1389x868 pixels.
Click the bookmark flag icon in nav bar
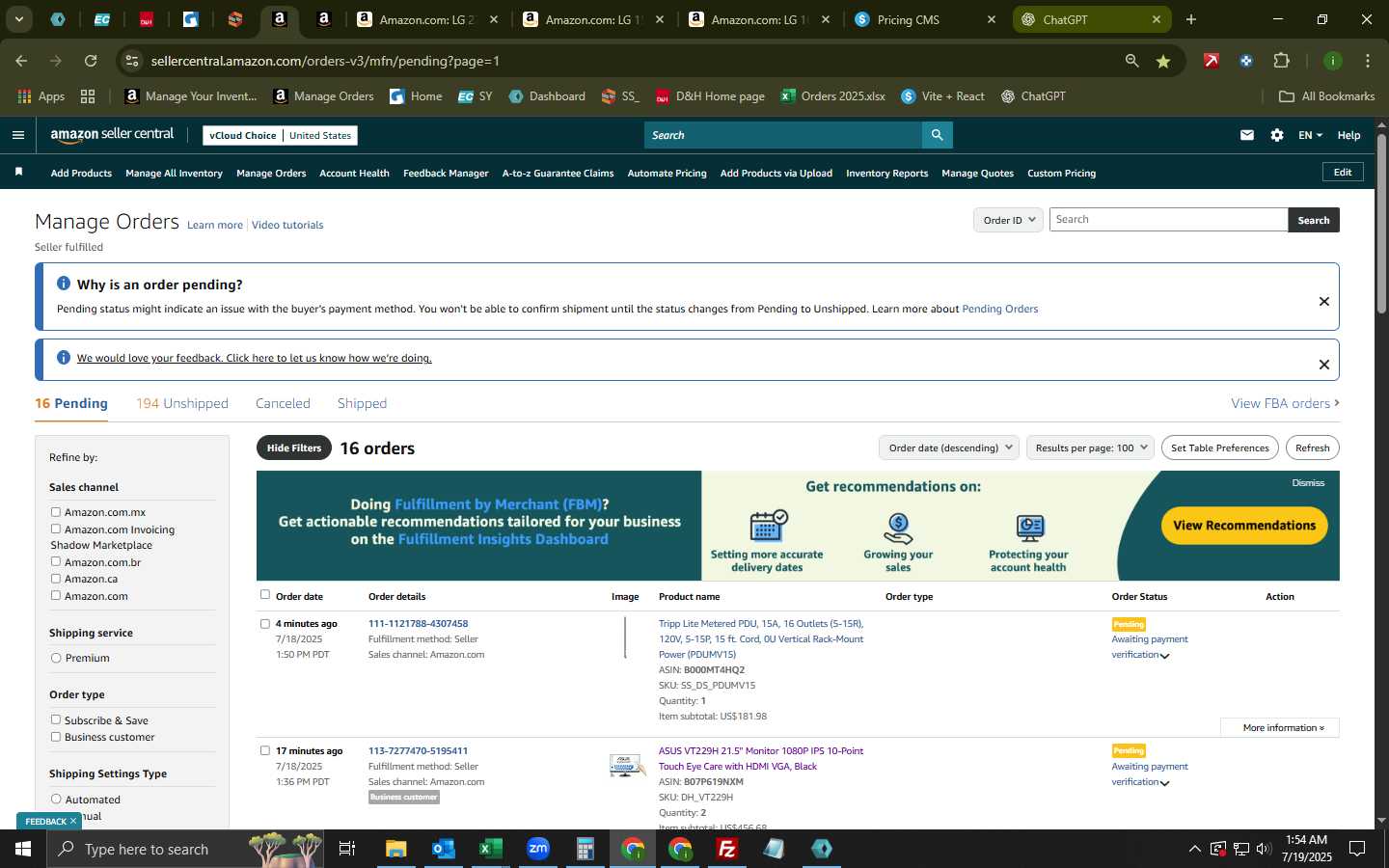click(x=18, y=172)
